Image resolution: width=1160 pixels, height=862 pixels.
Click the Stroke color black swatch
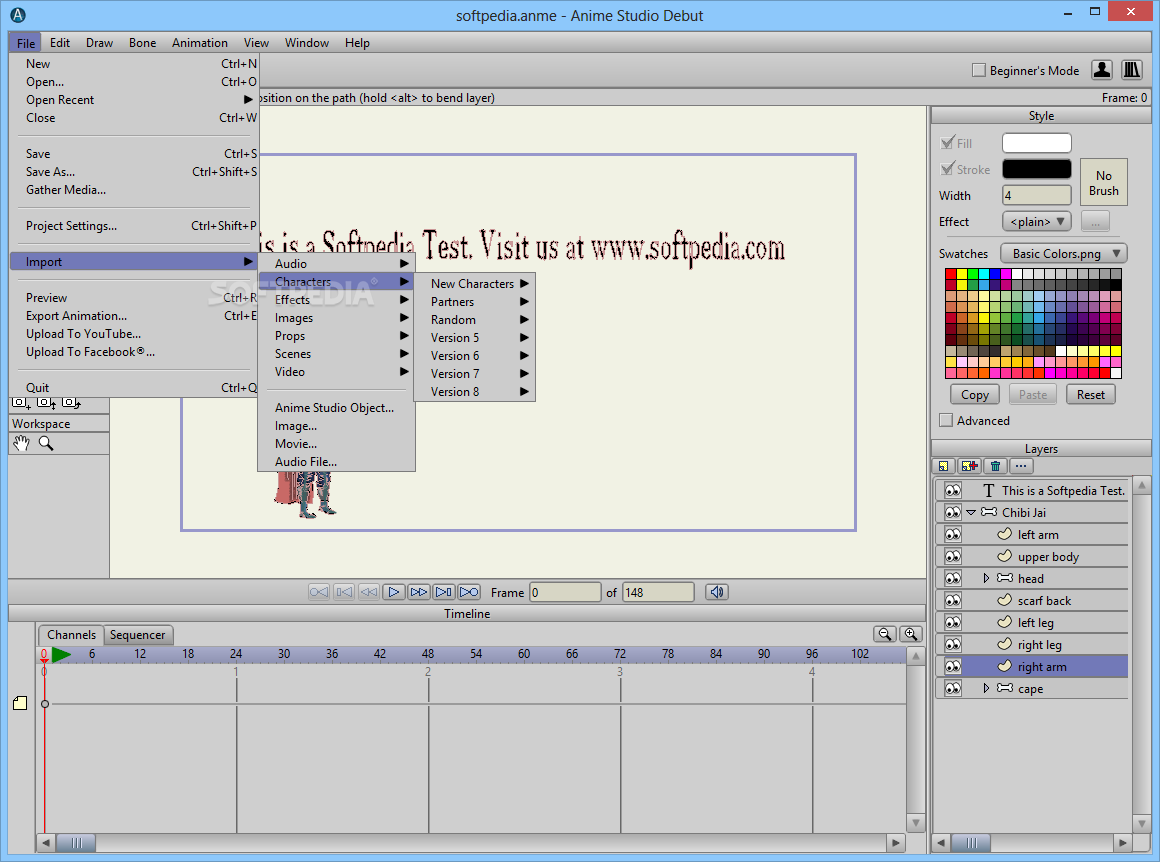click(x=1036, y=169)
